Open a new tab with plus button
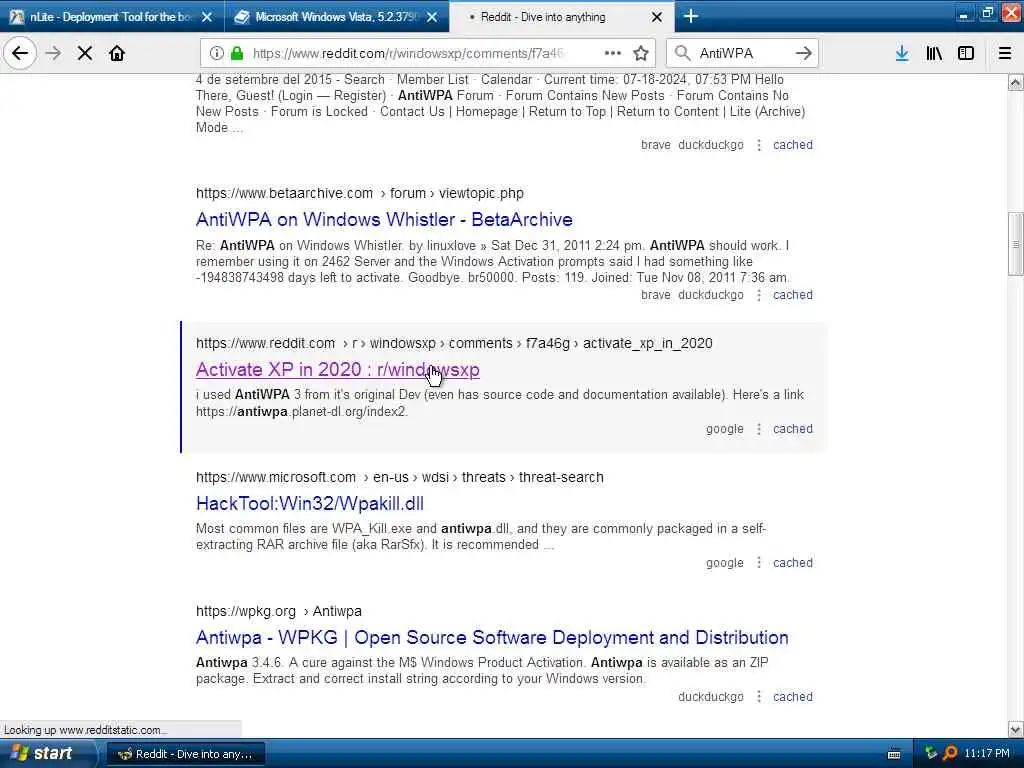This screenshot has width=1024, height=768. point(691,16)
